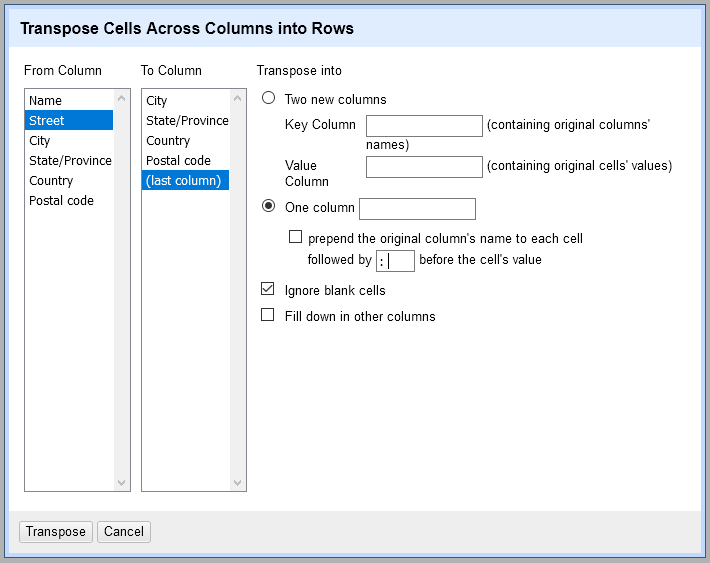Select the One column radio button
This screenshot has width=710, height=563.
268,207
